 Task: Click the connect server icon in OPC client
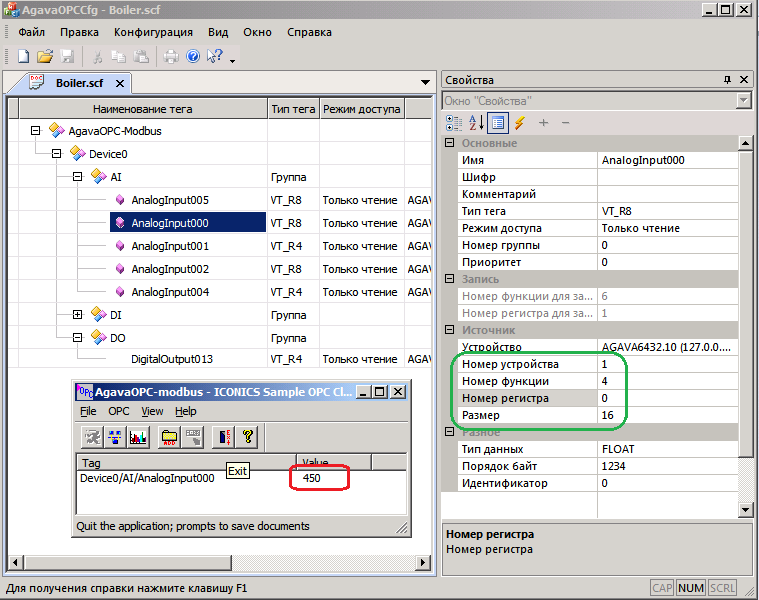tap(92, 437)
